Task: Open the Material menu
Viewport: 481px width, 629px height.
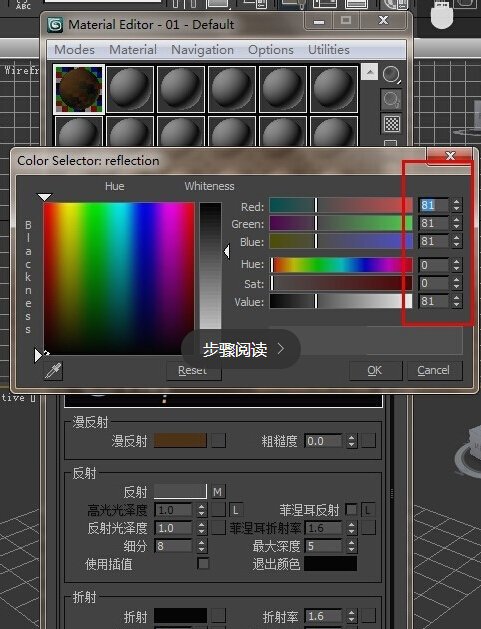Action: (x=133, y=50)
